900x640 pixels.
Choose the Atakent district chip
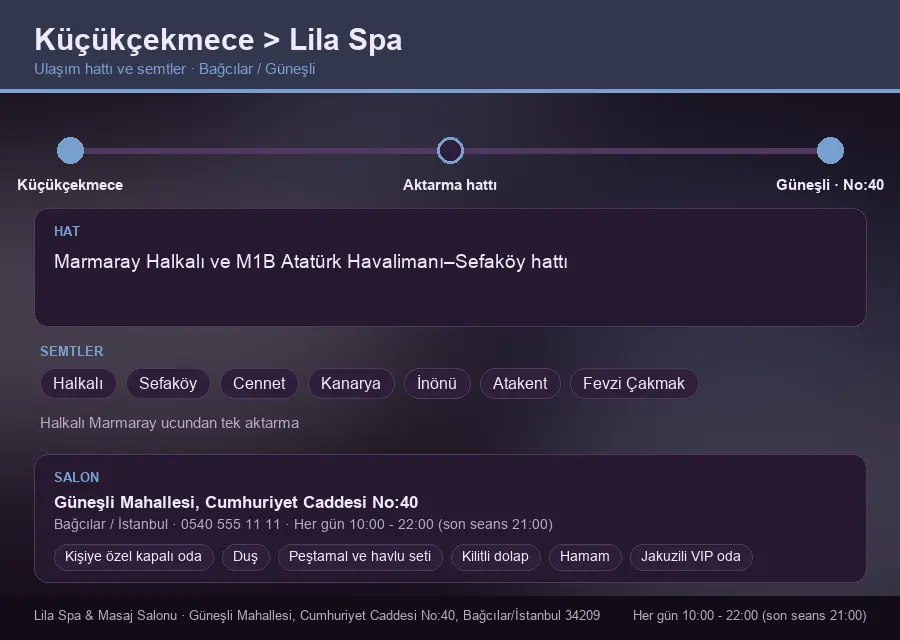[x=520, y=383]
